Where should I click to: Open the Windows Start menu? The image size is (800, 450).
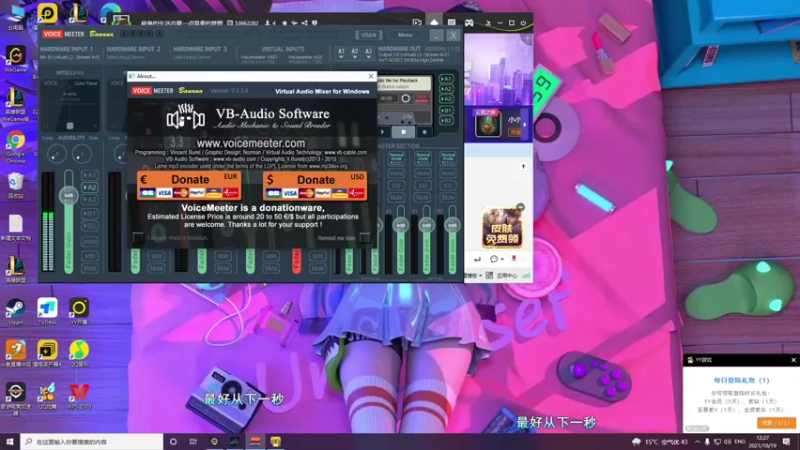[10, 441]
